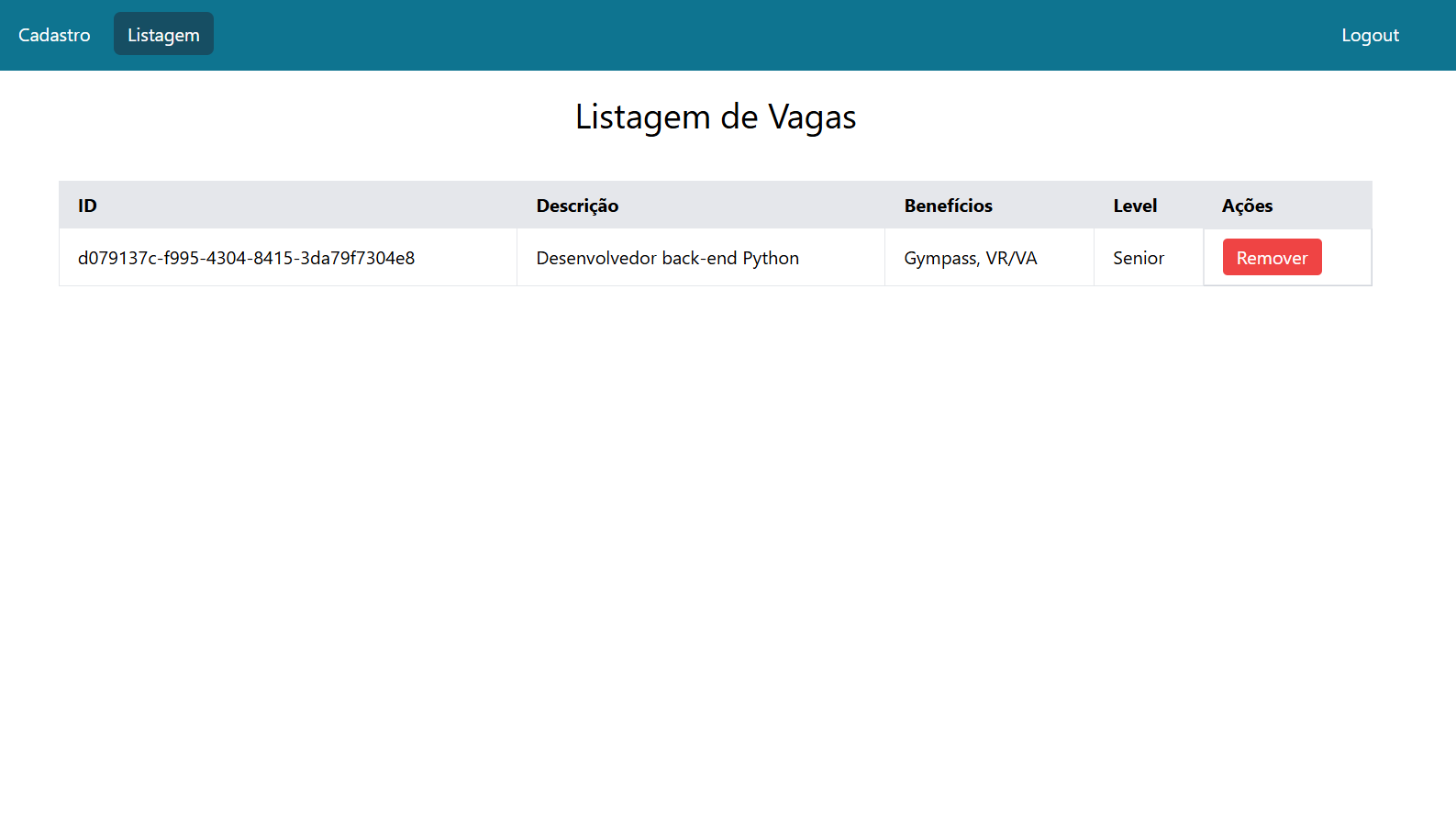This screenshot has height=835, width=1456.
Task: Click the ID column header
Action: 87,206
